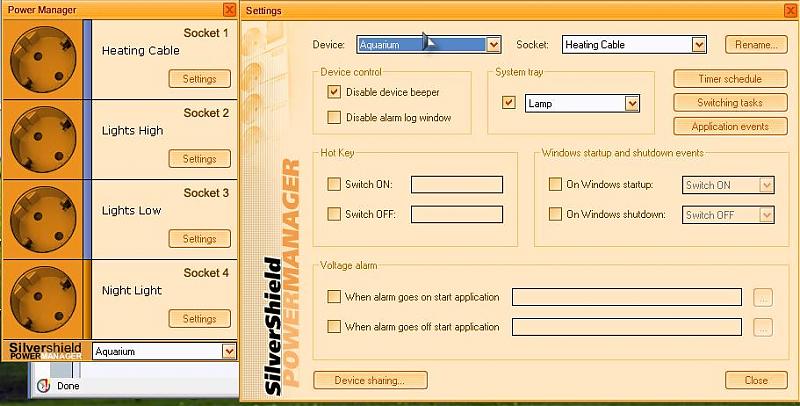Click the Rename button
The image size is (800, 406).
pos(756,45)
